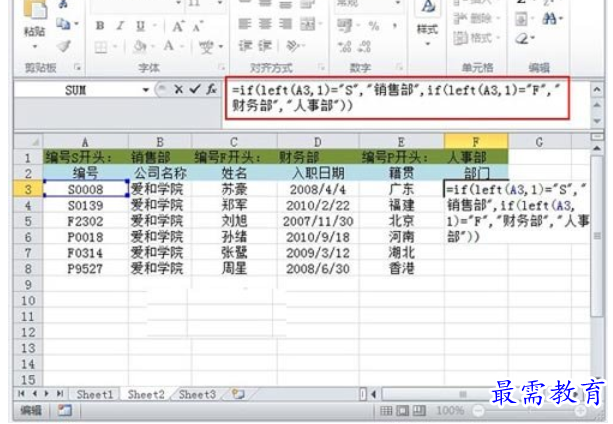This screenshot has width=613, height=424.
Task: Confirm the formula with the checkmark
Action: click(195, 90)
